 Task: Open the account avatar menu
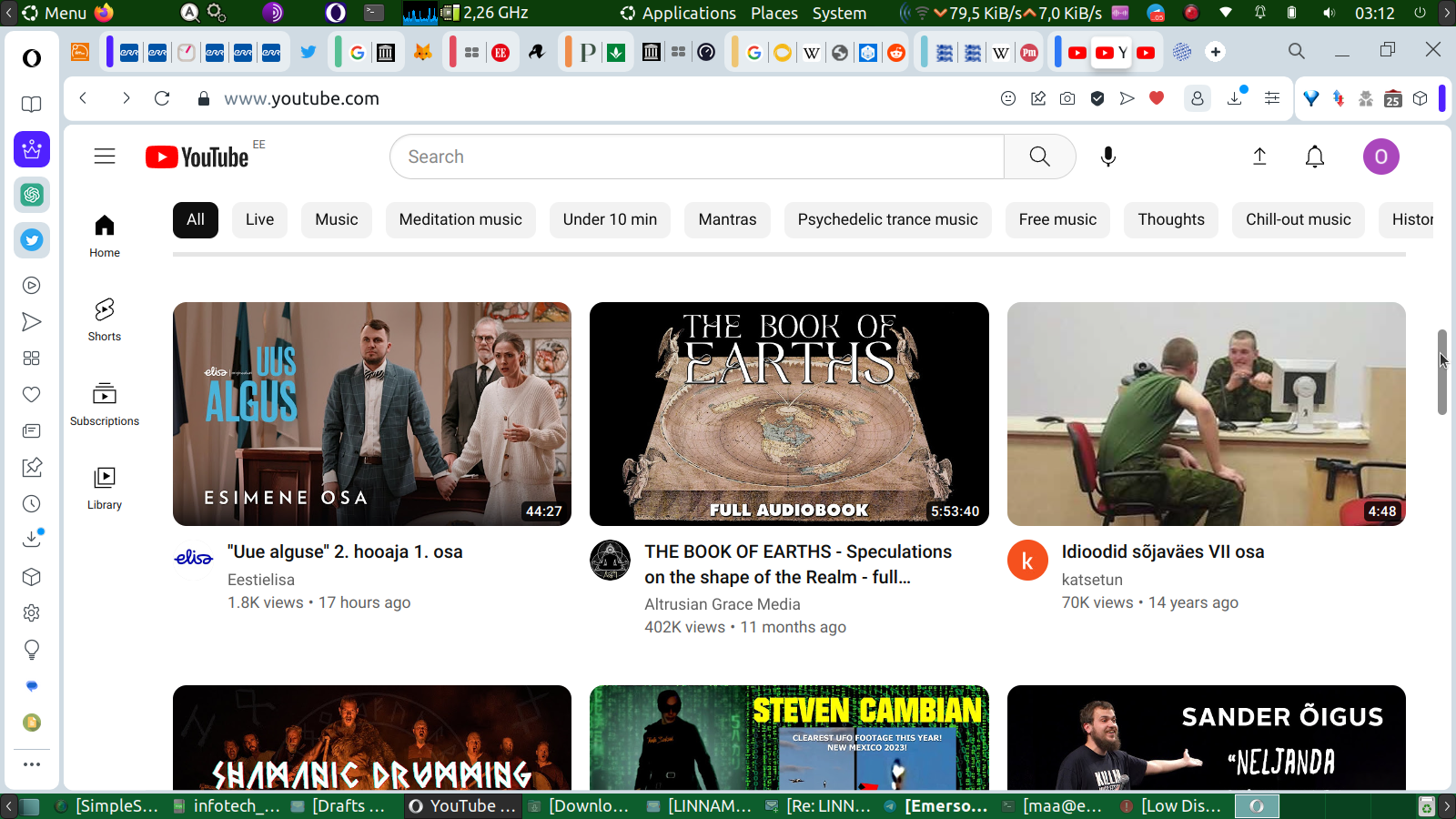1380,157
